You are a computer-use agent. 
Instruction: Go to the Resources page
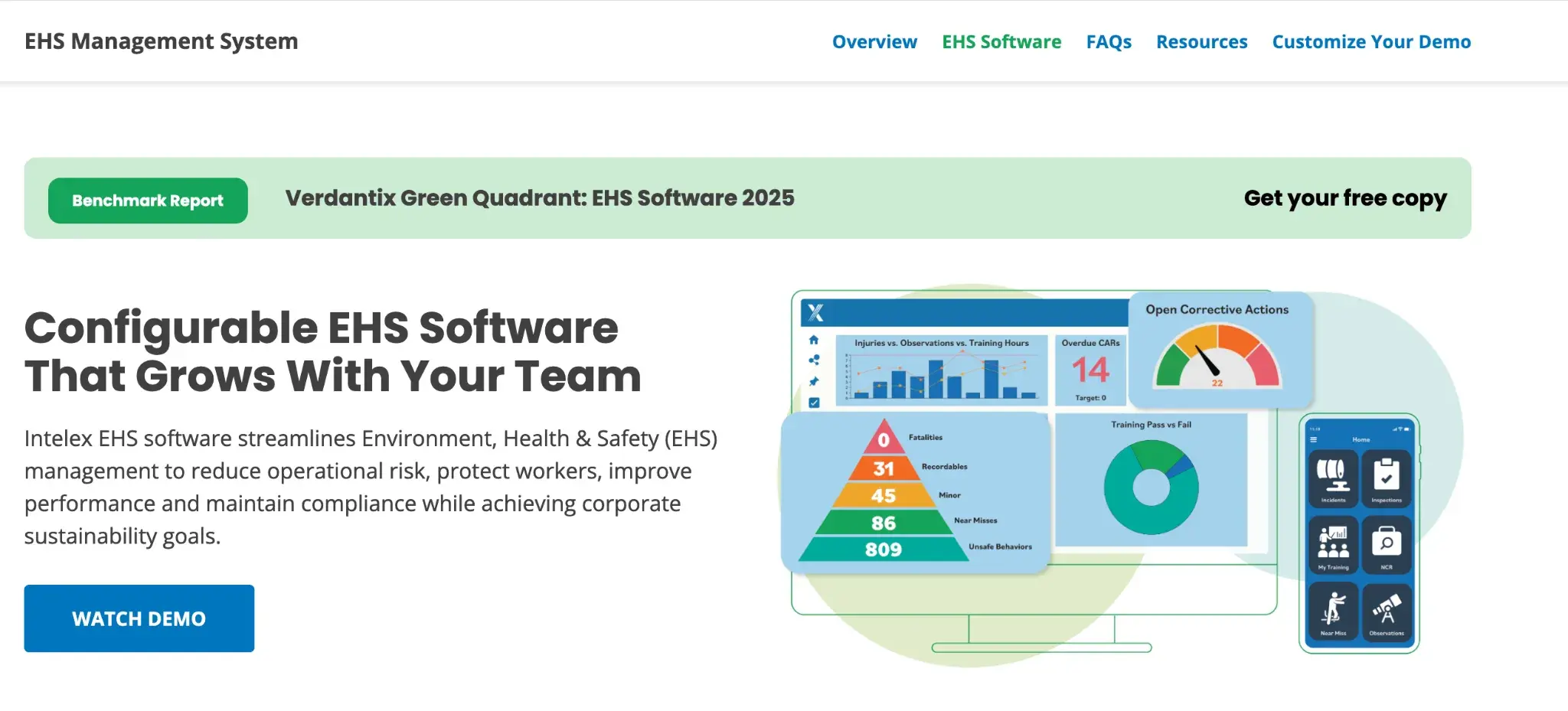pyautogui.click(x=1201, y=42)
